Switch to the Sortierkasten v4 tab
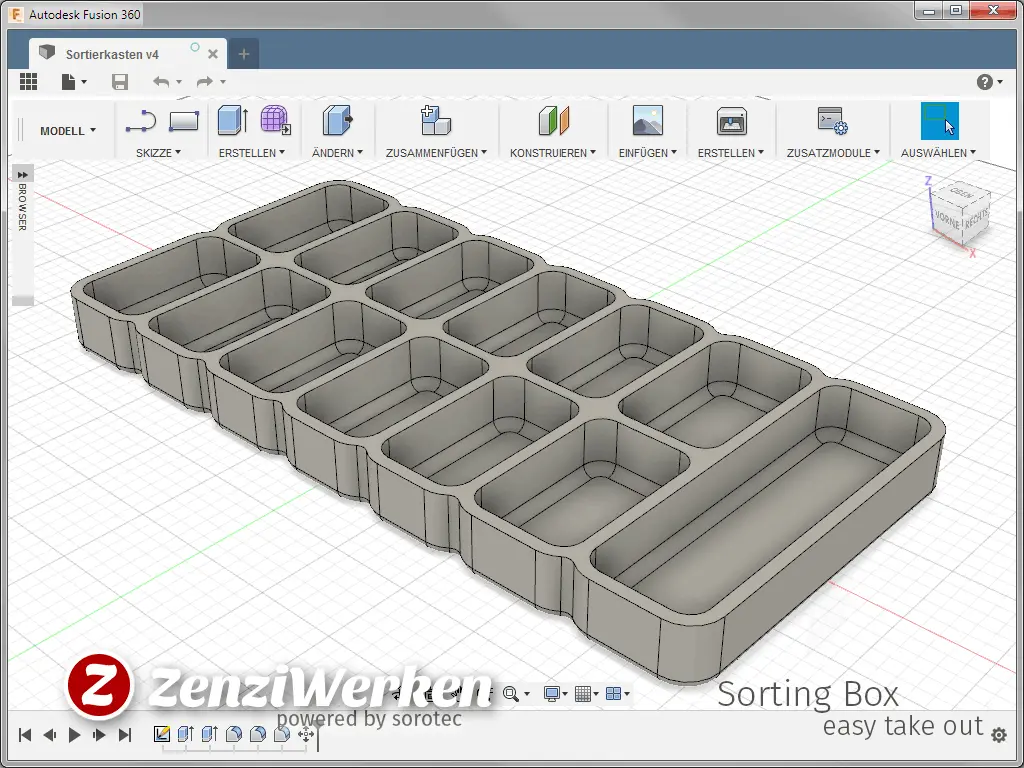The height and width of the screenshot is (768, 1024). pos(112,55)
